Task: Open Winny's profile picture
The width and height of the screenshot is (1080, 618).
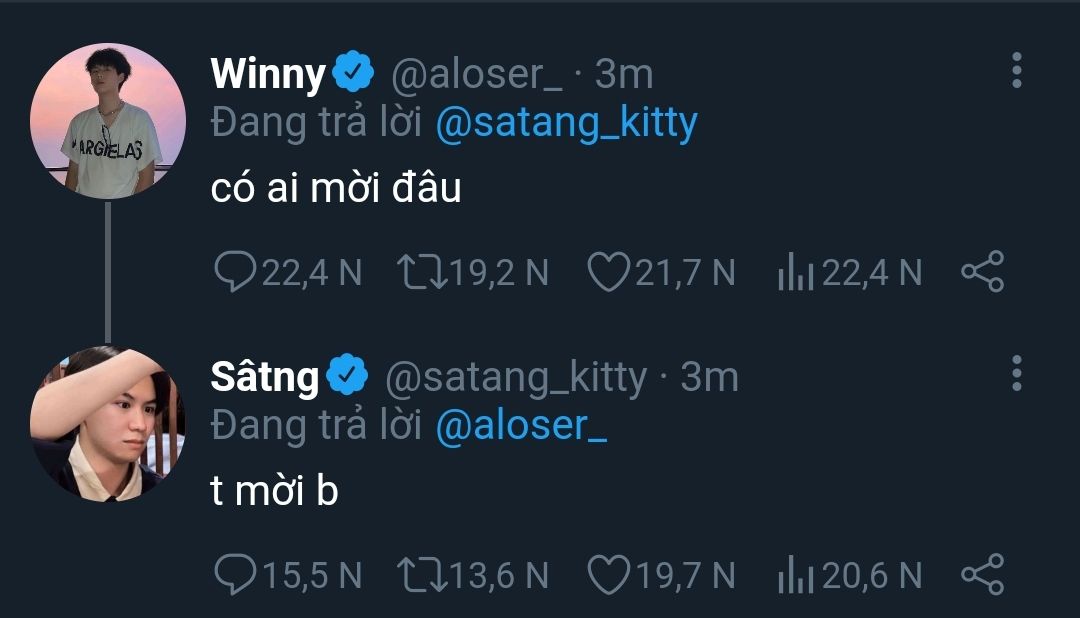Action: tap(108, 120)
